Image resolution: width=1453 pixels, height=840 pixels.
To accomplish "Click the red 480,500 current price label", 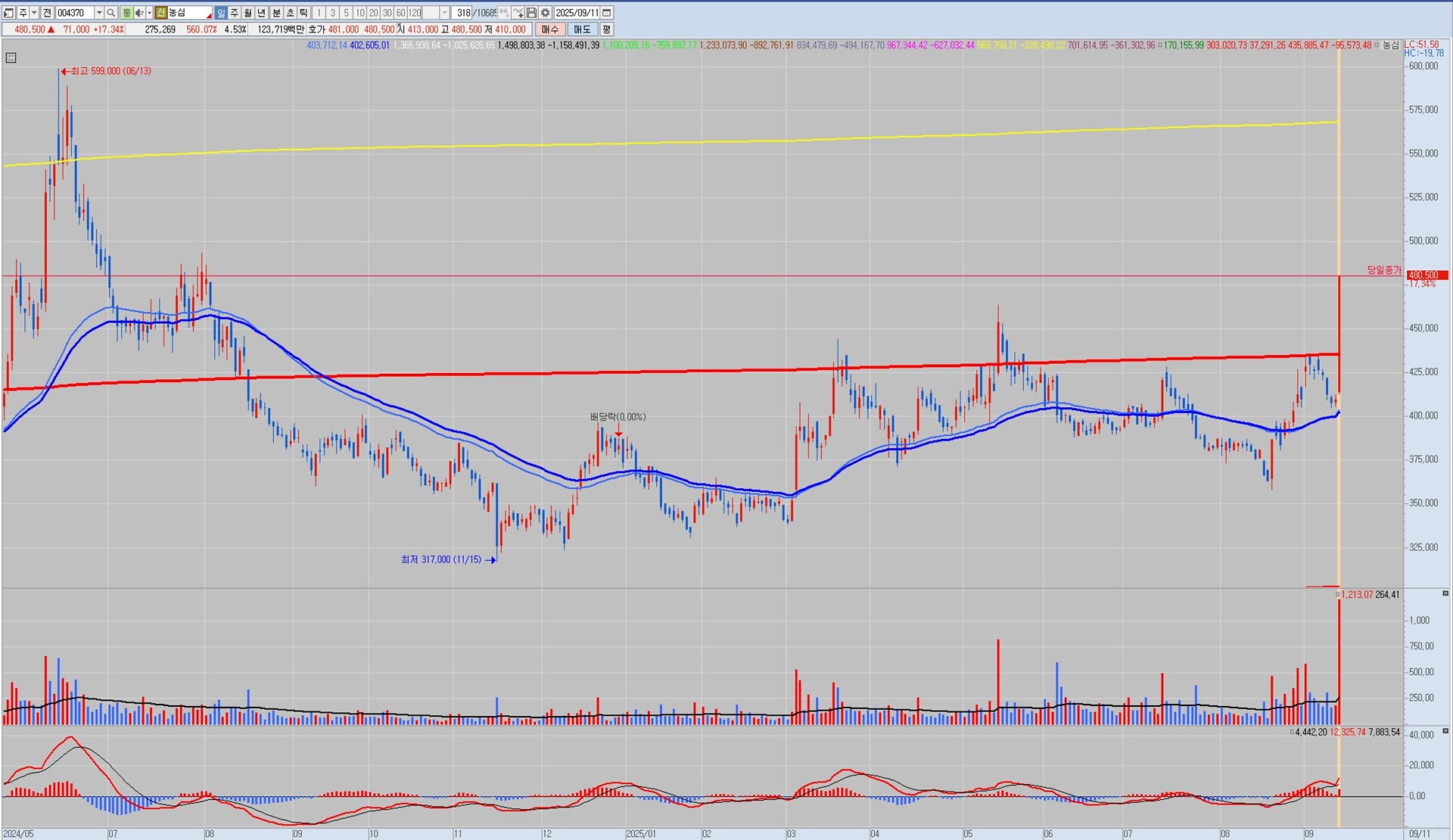I will click(x=1427, y=275).
